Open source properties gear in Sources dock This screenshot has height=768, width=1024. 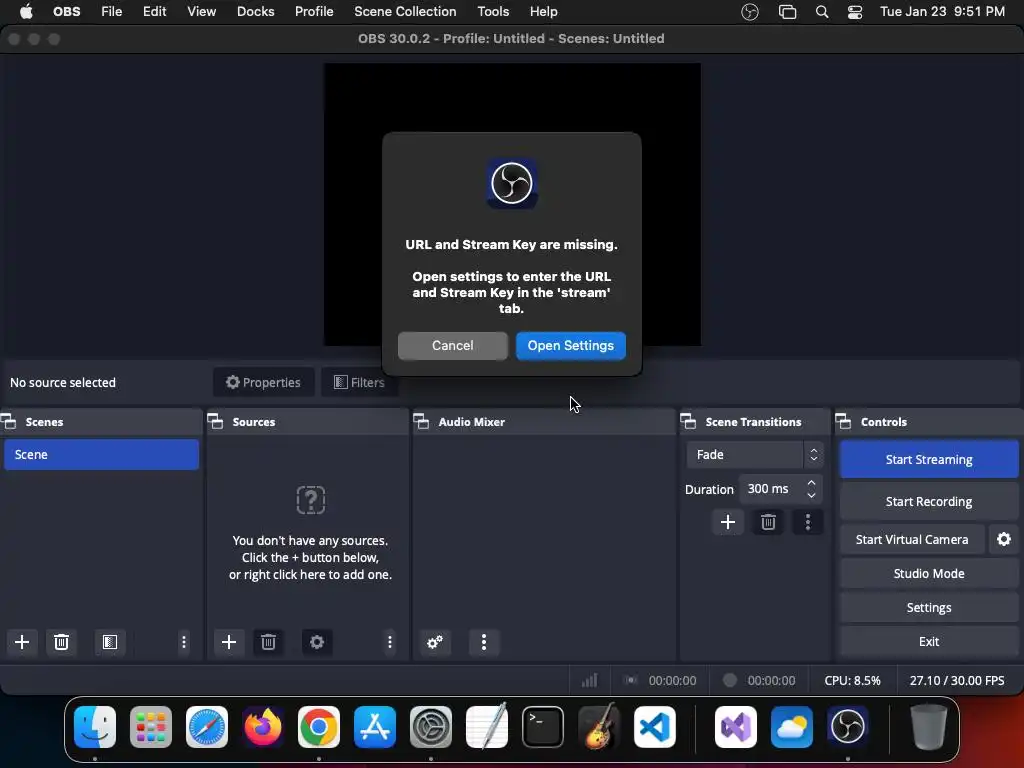click(x=317, y=642)
